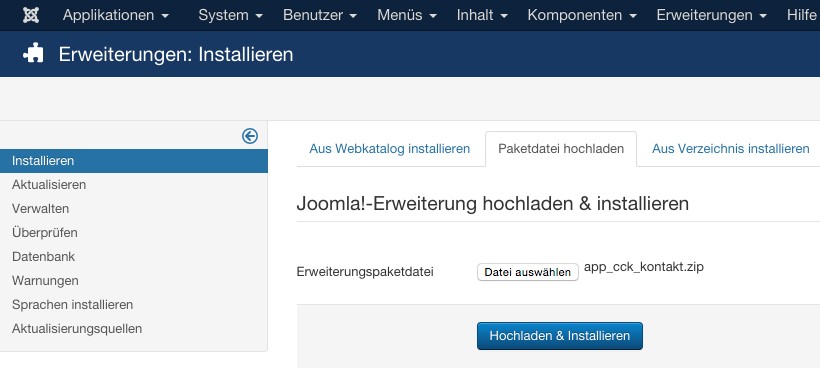Open the Erweiterungen dropdown menu
Viewport: 820px width, 383px height.
coord(711,15)
